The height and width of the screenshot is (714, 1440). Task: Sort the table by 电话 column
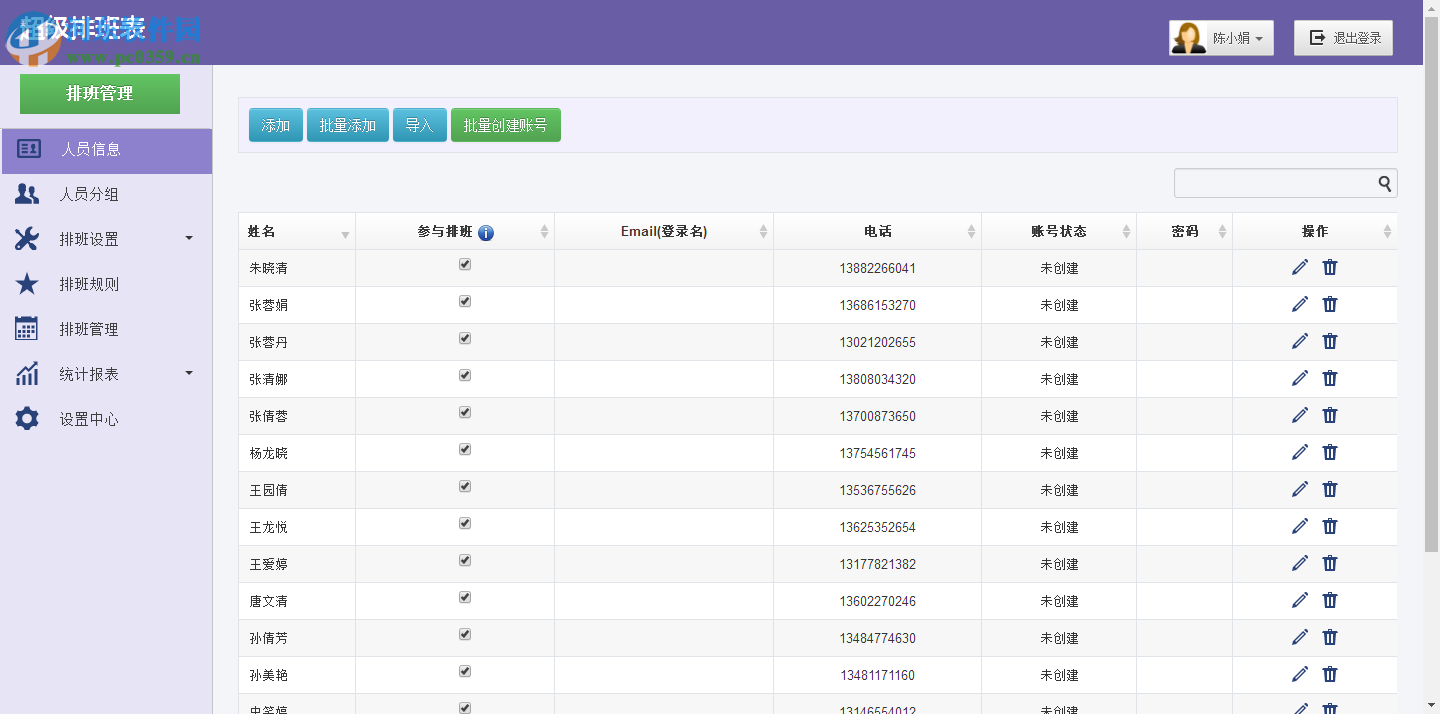coord(878,231)
